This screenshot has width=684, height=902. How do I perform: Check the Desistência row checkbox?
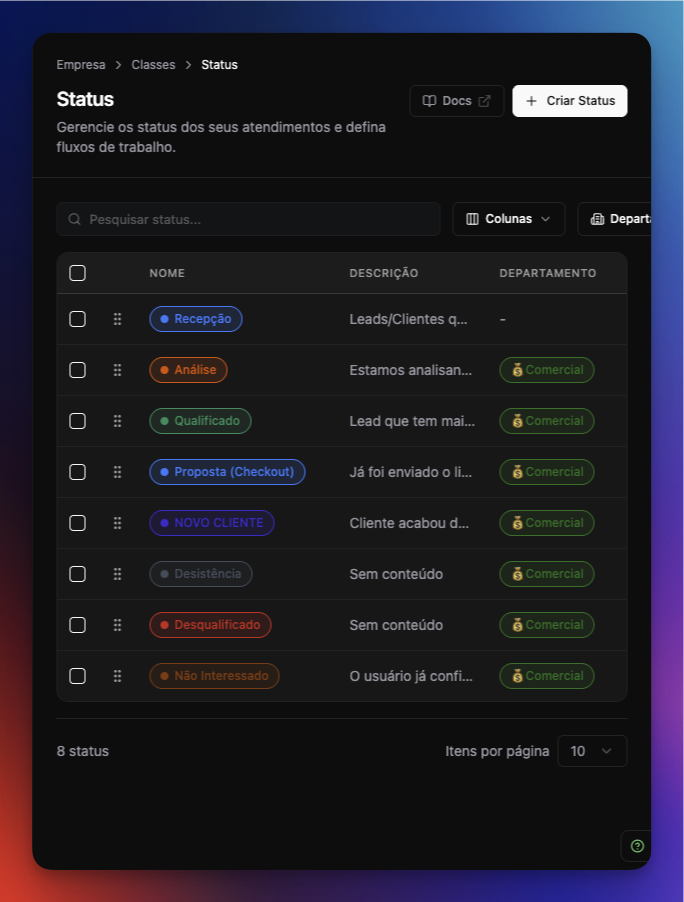[78, 574]
